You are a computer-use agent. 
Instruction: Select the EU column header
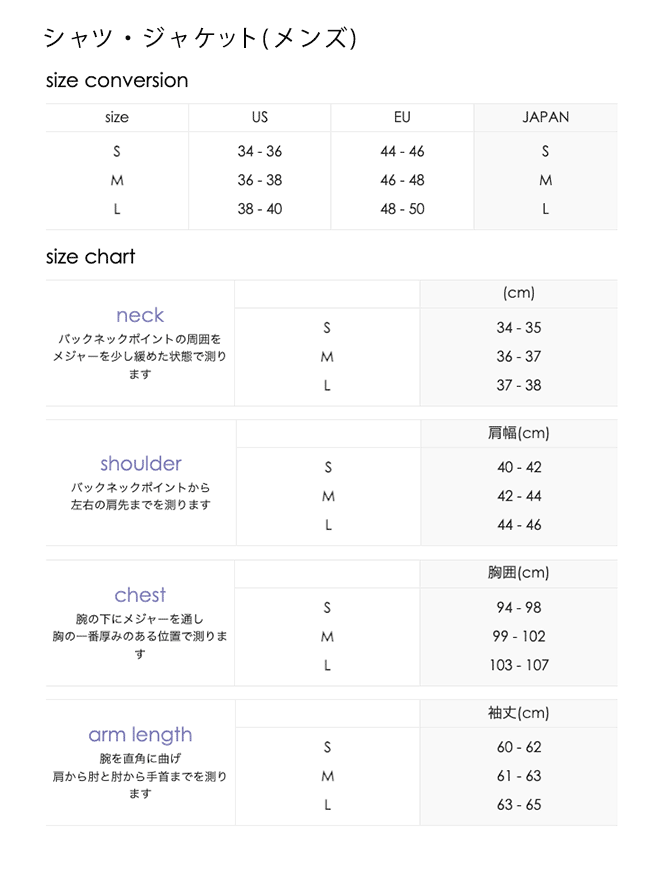point(402,117)
